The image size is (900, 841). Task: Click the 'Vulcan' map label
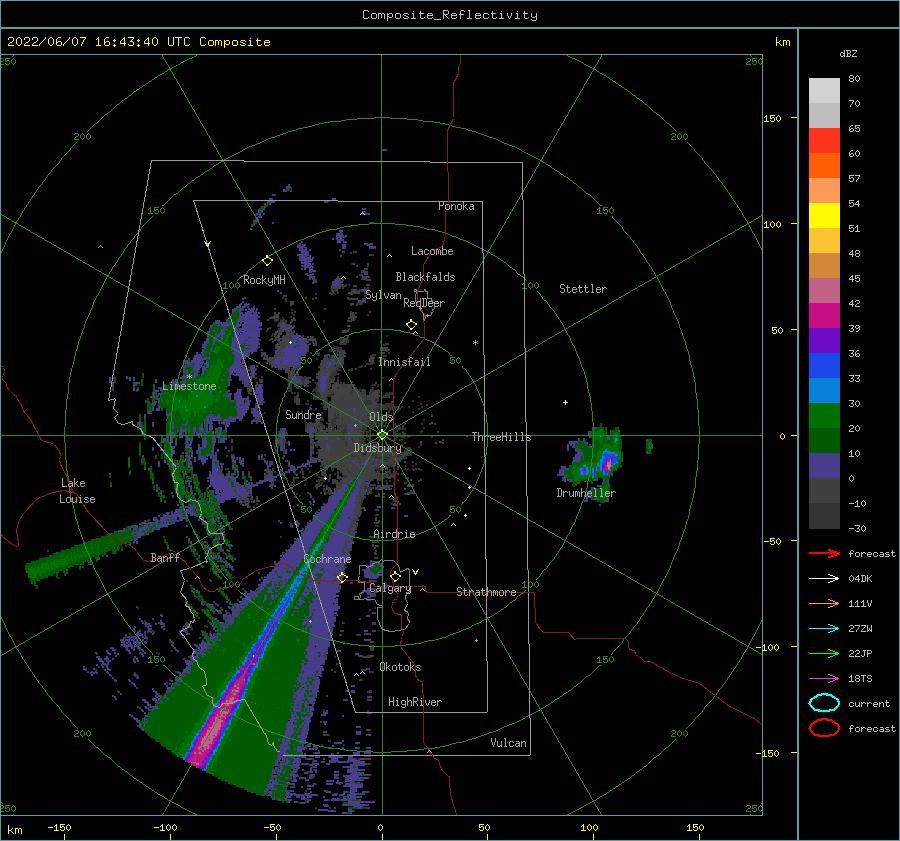(509, 743)
